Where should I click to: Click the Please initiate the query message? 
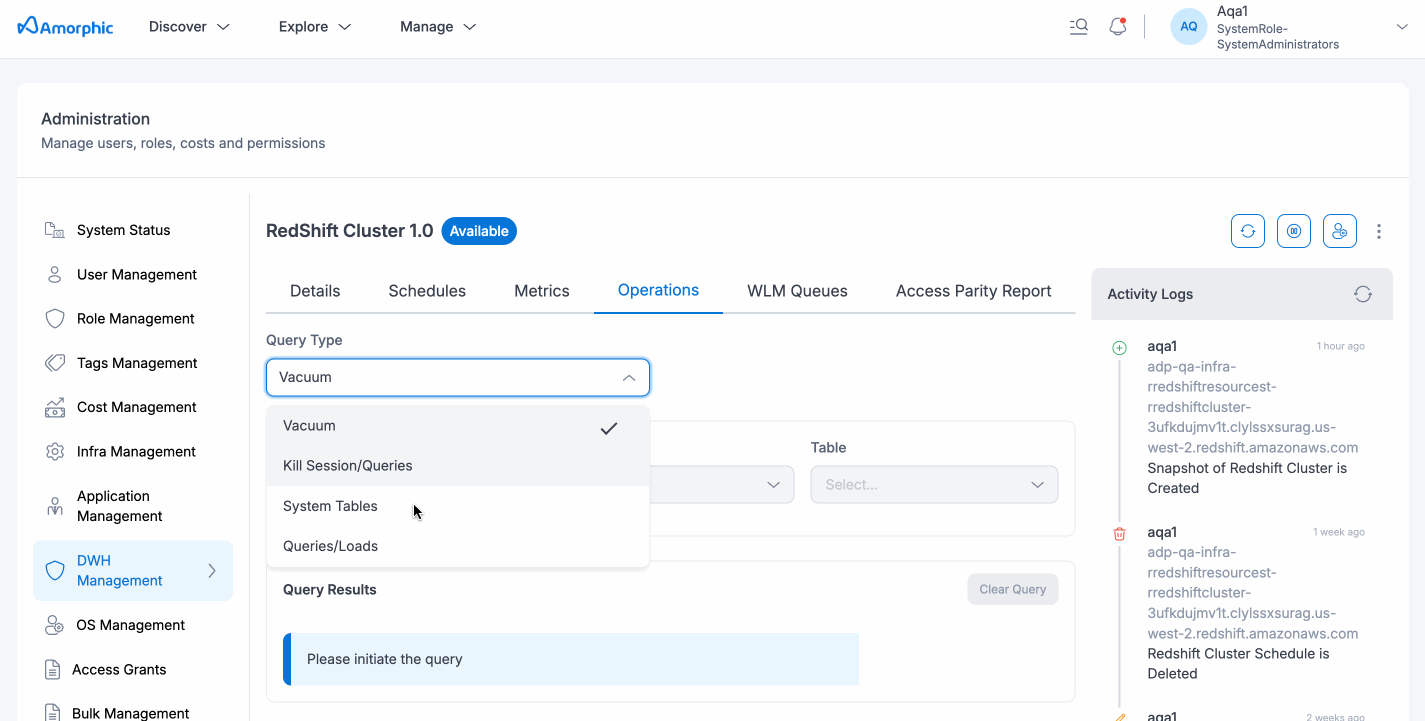[571, 659]
